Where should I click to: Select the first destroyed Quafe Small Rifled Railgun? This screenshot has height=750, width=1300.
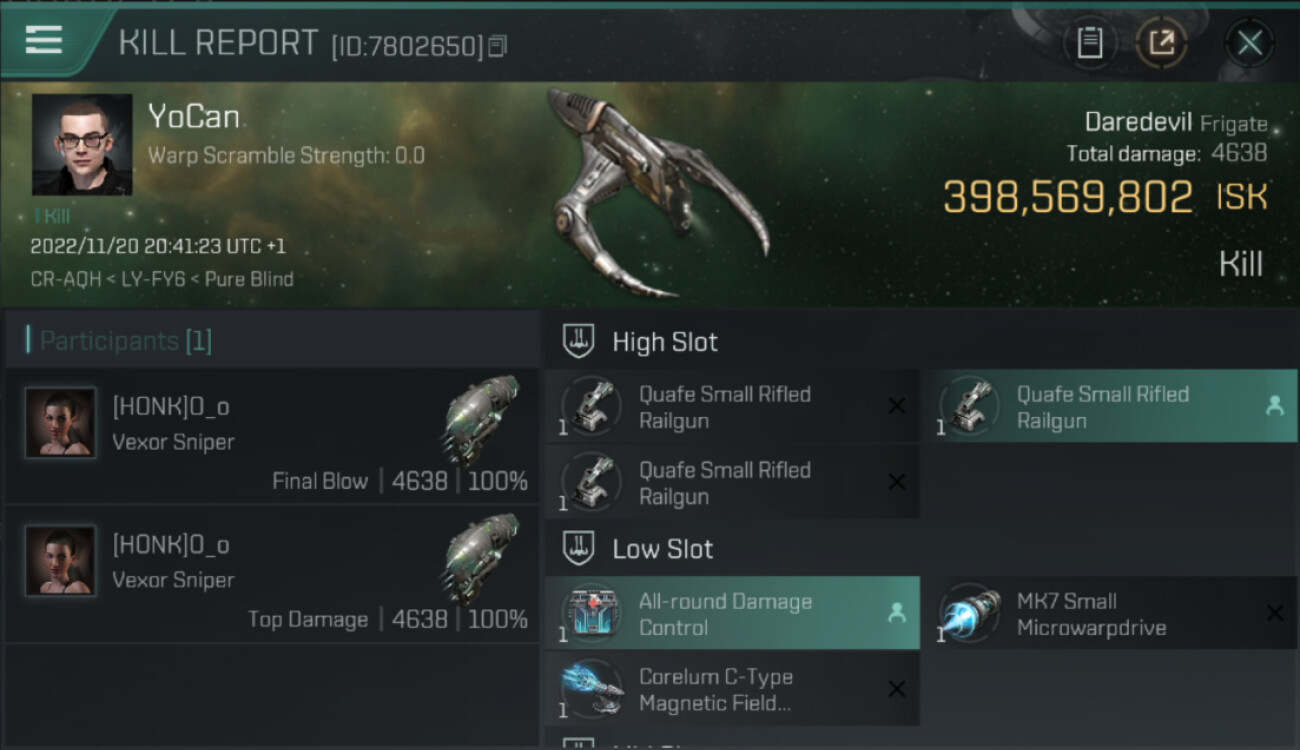(732, 406)
